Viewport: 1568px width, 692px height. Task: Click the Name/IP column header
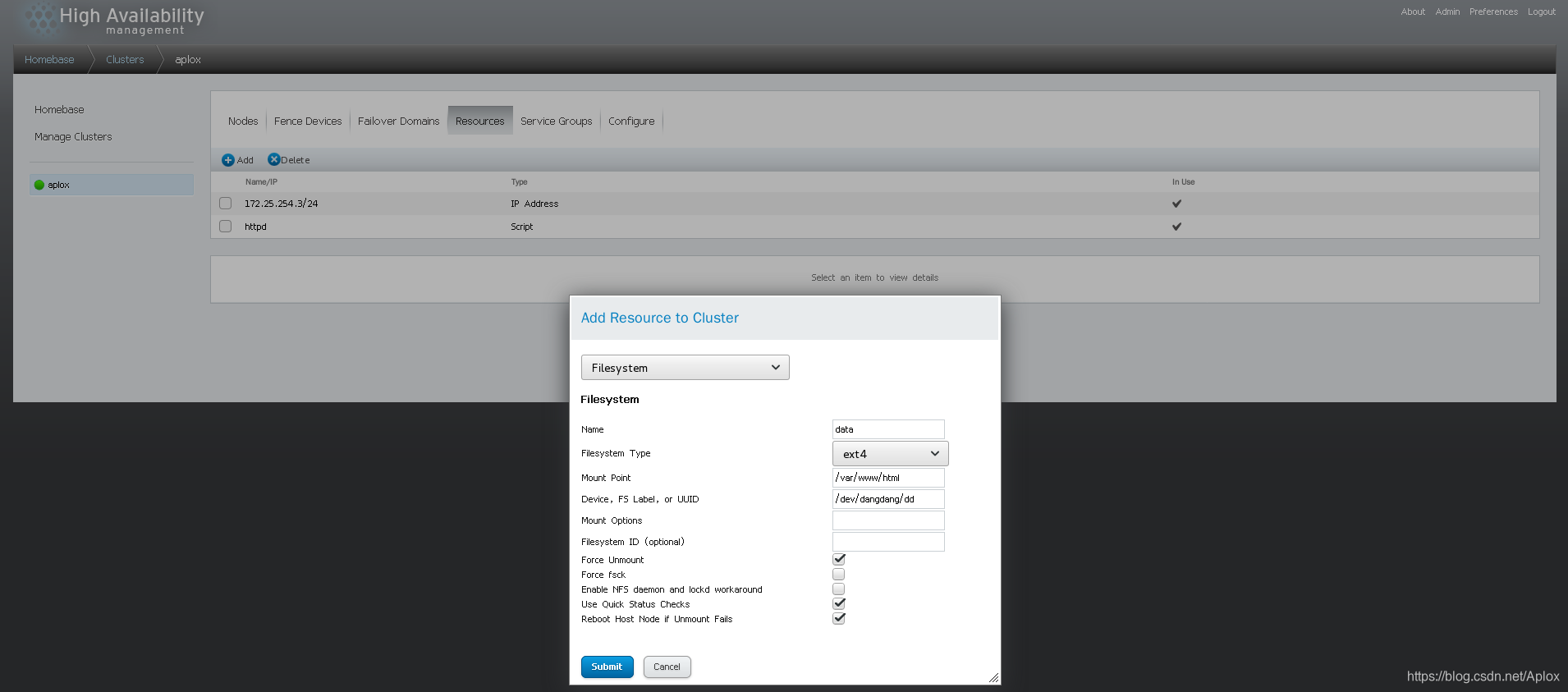click(x=261, y=182)
